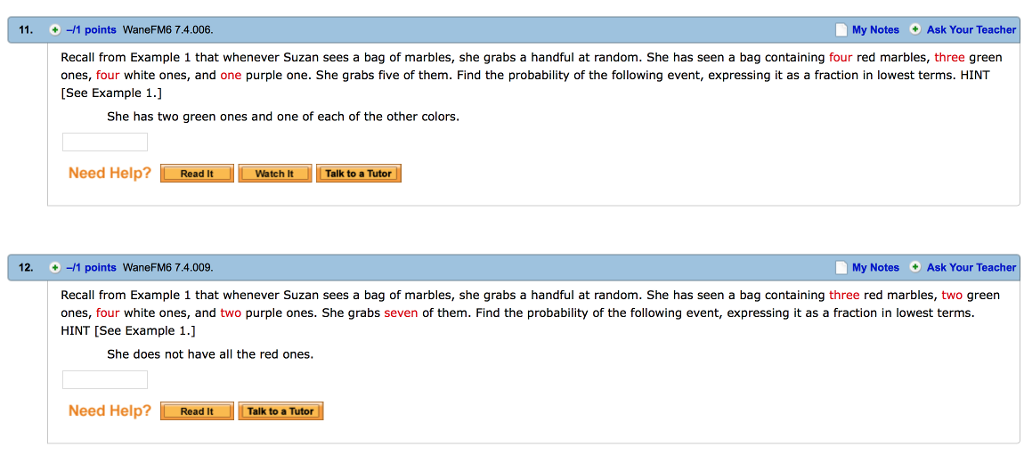Click the answer box for the red marbles question
Viewport: 1024px width, 471px height.
(105, 380)
